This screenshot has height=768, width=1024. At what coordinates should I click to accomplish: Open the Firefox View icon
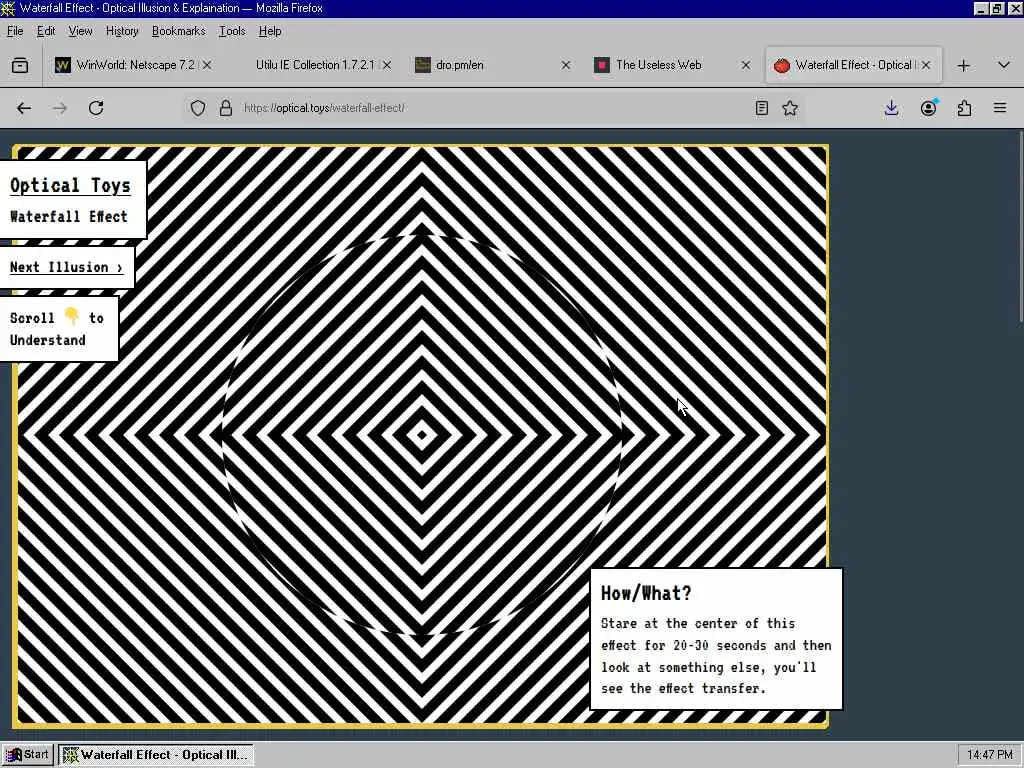point(20,65)
